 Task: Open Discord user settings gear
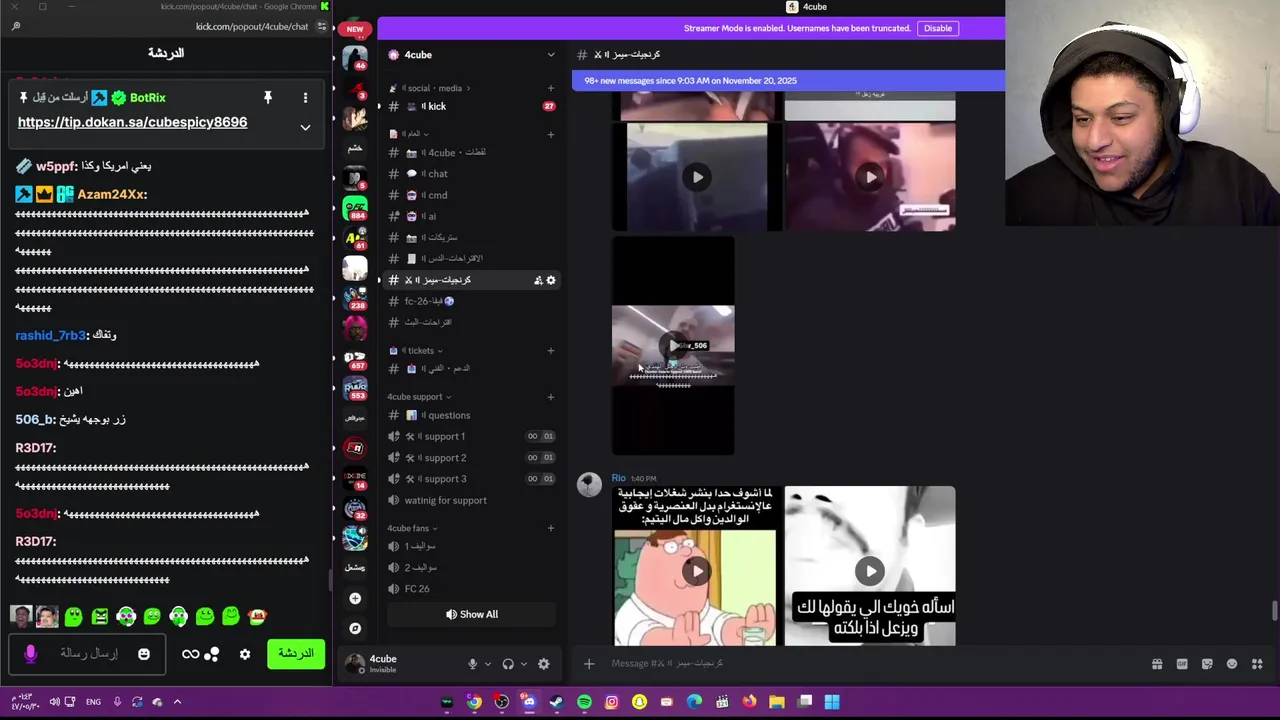click(544, 663)
